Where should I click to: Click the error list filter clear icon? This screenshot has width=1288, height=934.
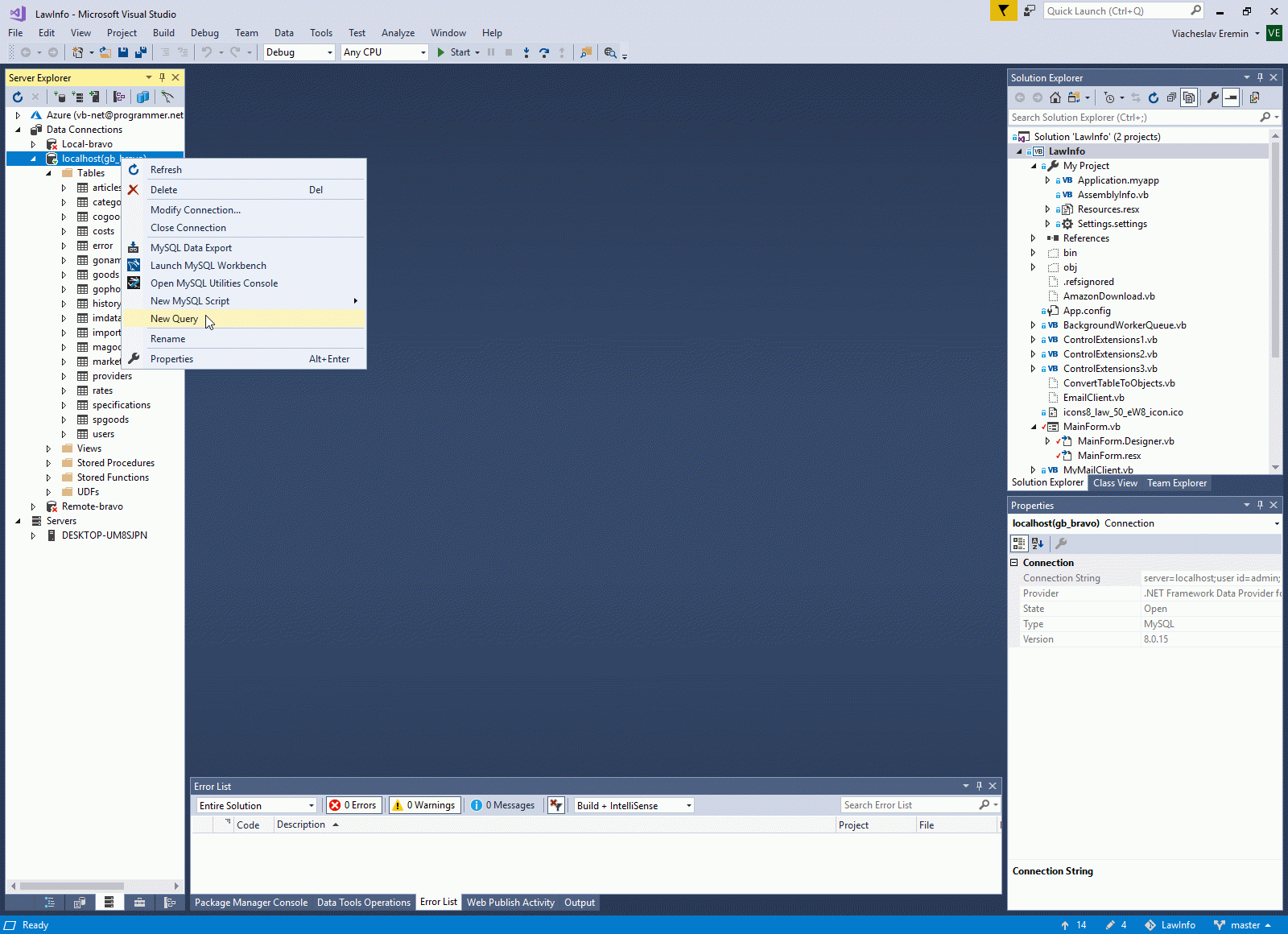555,805
